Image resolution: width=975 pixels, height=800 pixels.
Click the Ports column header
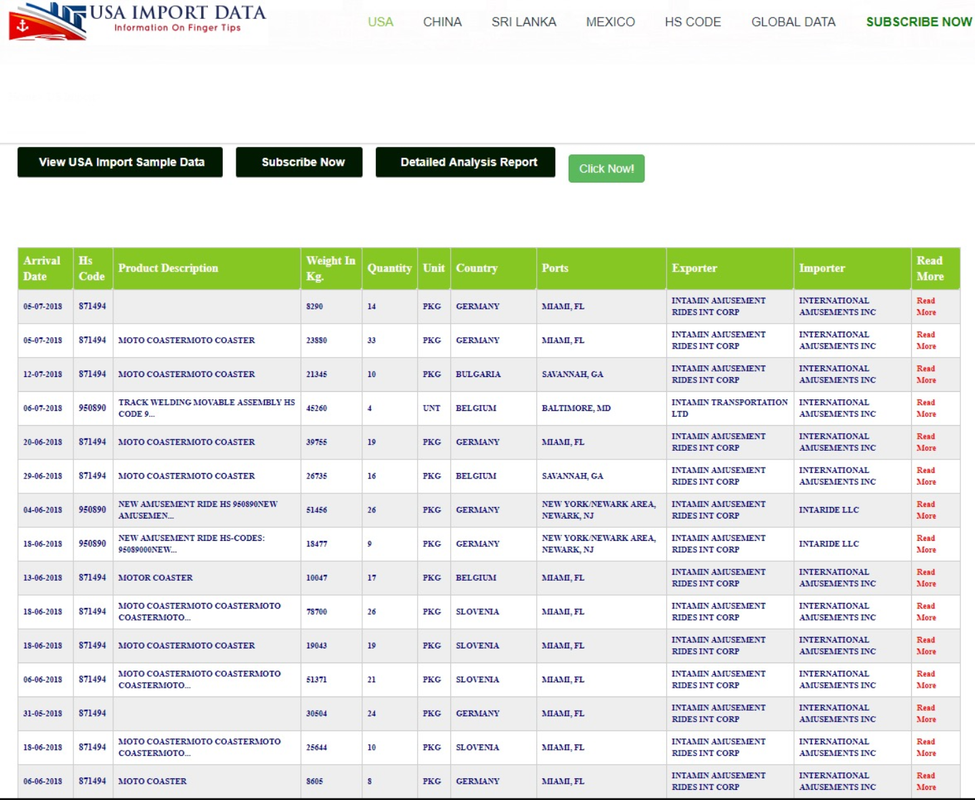[x=601, y=269]
